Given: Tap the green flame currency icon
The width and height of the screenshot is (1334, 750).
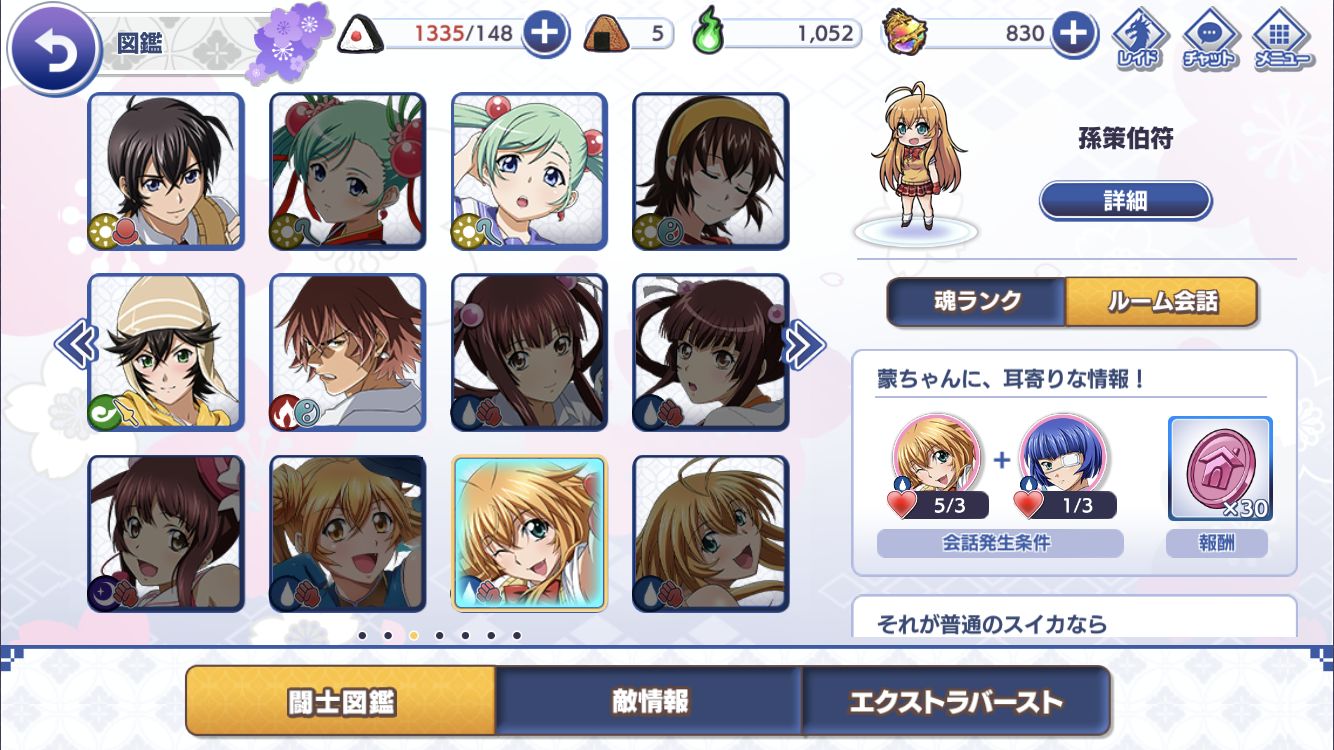Looking at the screenshot, I should pyautogui.click(x=708, y=33).
